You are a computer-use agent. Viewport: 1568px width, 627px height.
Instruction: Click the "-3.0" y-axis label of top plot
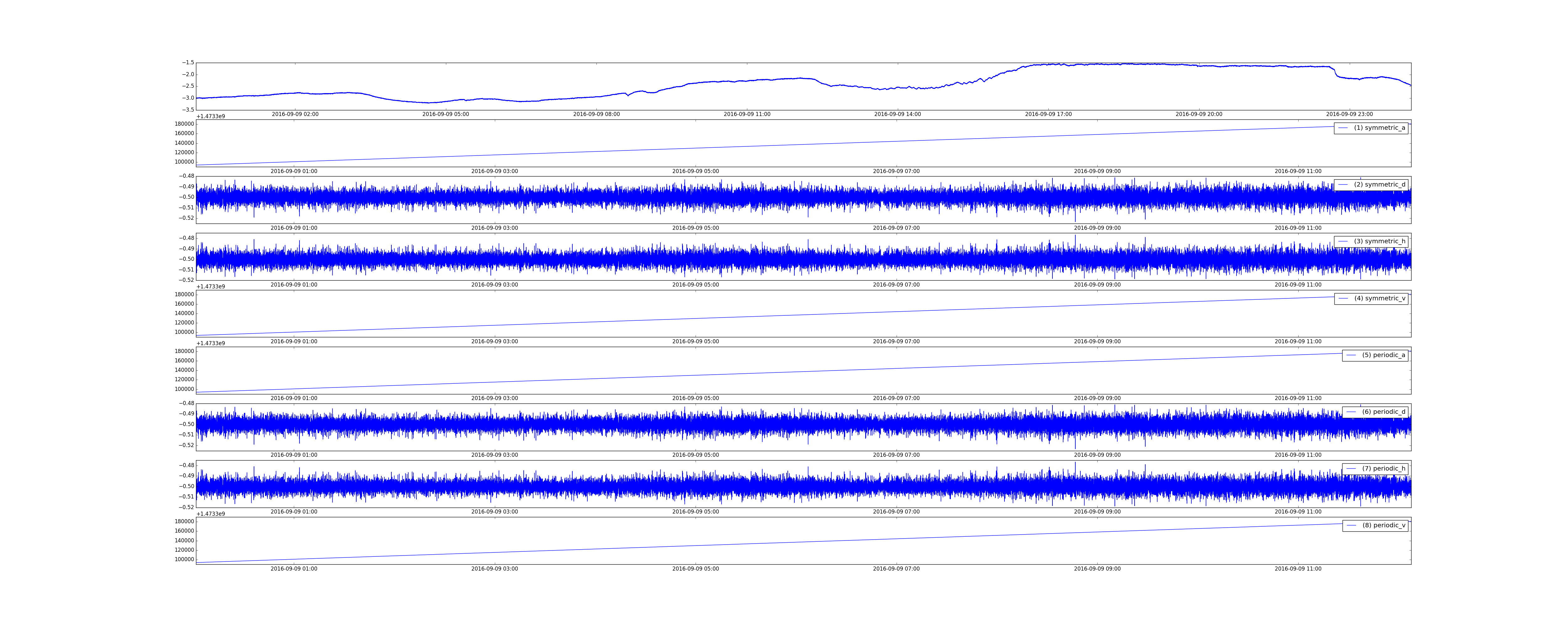click(x=188, y=98)
